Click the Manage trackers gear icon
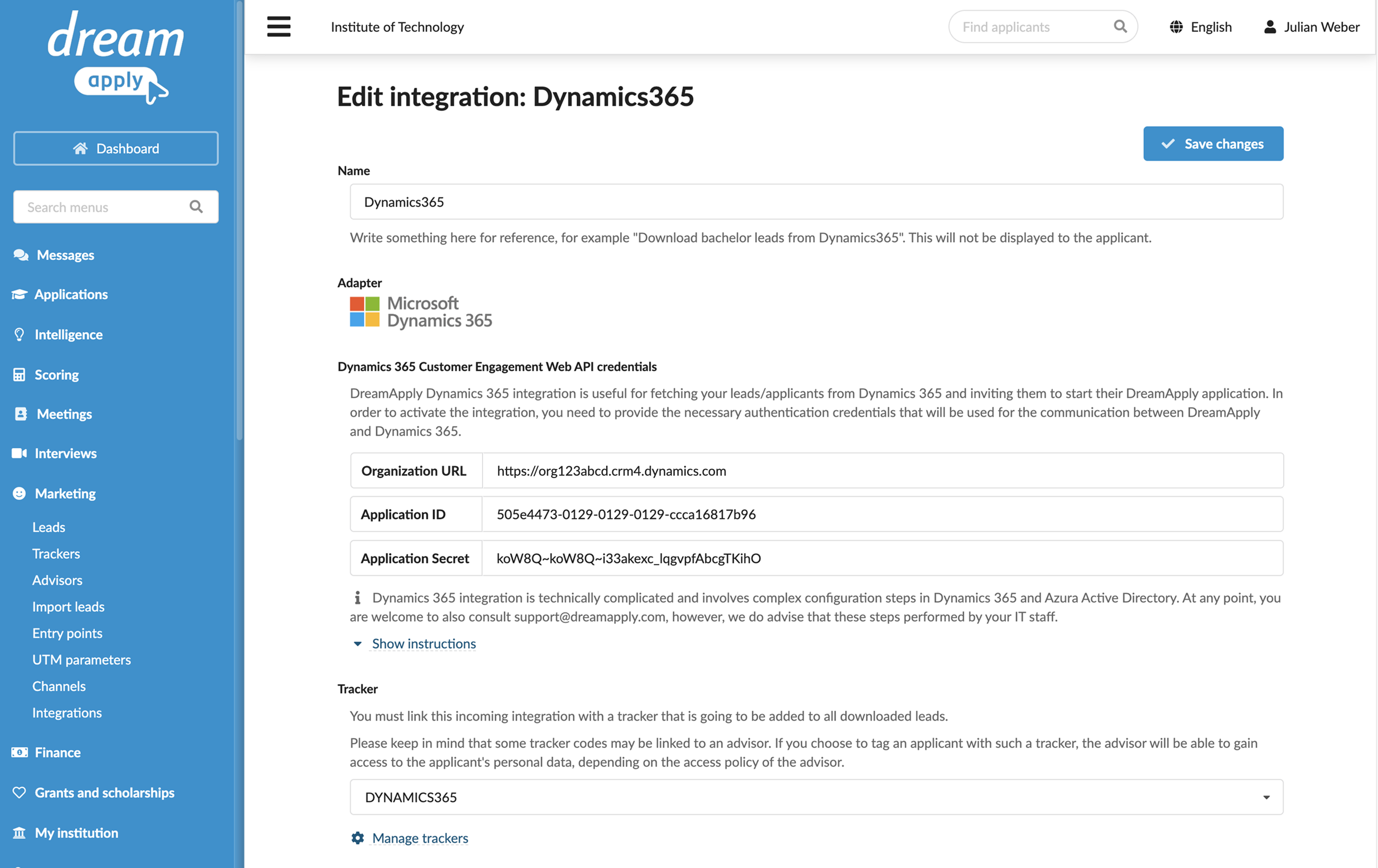Image resolution: width=1378 pixels, height=868 pixels. [x=358, y=838]
